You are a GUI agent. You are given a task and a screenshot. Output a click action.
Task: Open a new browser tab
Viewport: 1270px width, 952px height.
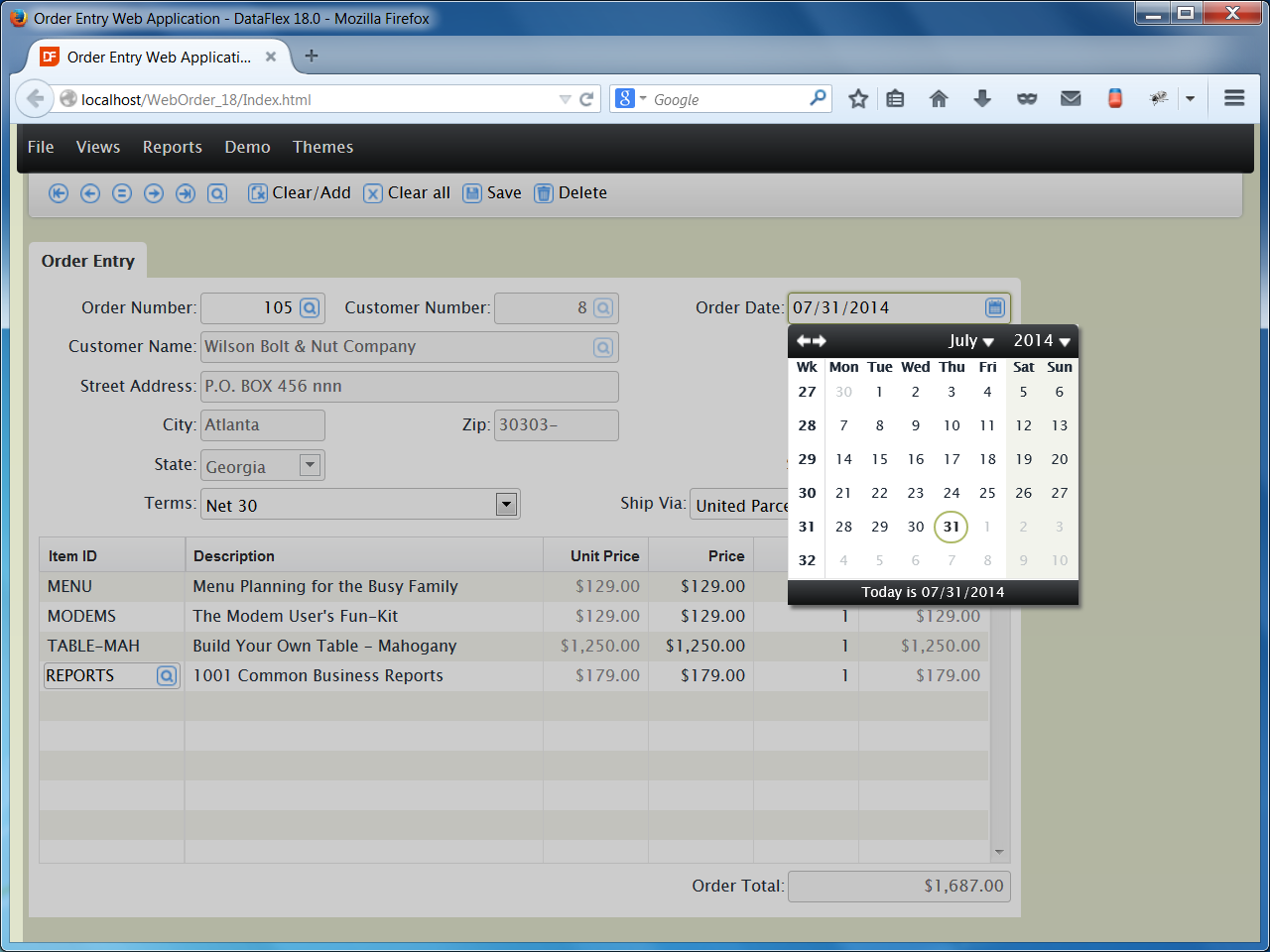pyautogui.click(x=312, y=57)
